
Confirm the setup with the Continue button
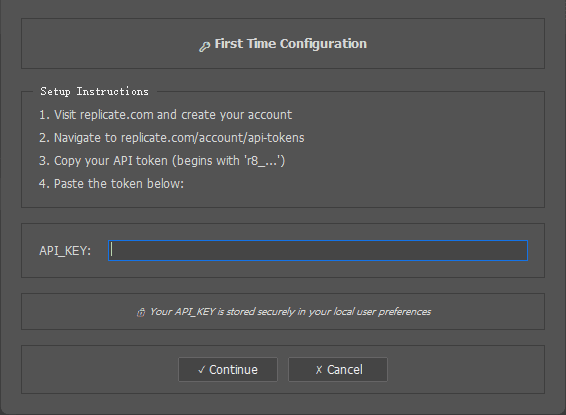click(228, 370)
